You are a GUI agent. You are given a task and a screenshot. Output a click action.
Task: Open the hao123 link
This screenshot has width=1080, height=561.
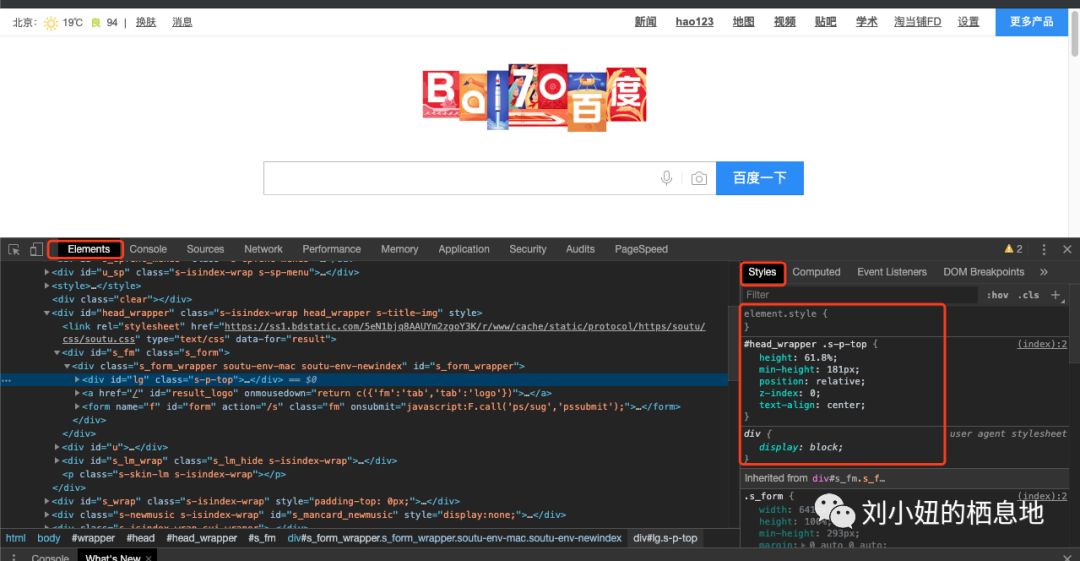click(694, 22)
